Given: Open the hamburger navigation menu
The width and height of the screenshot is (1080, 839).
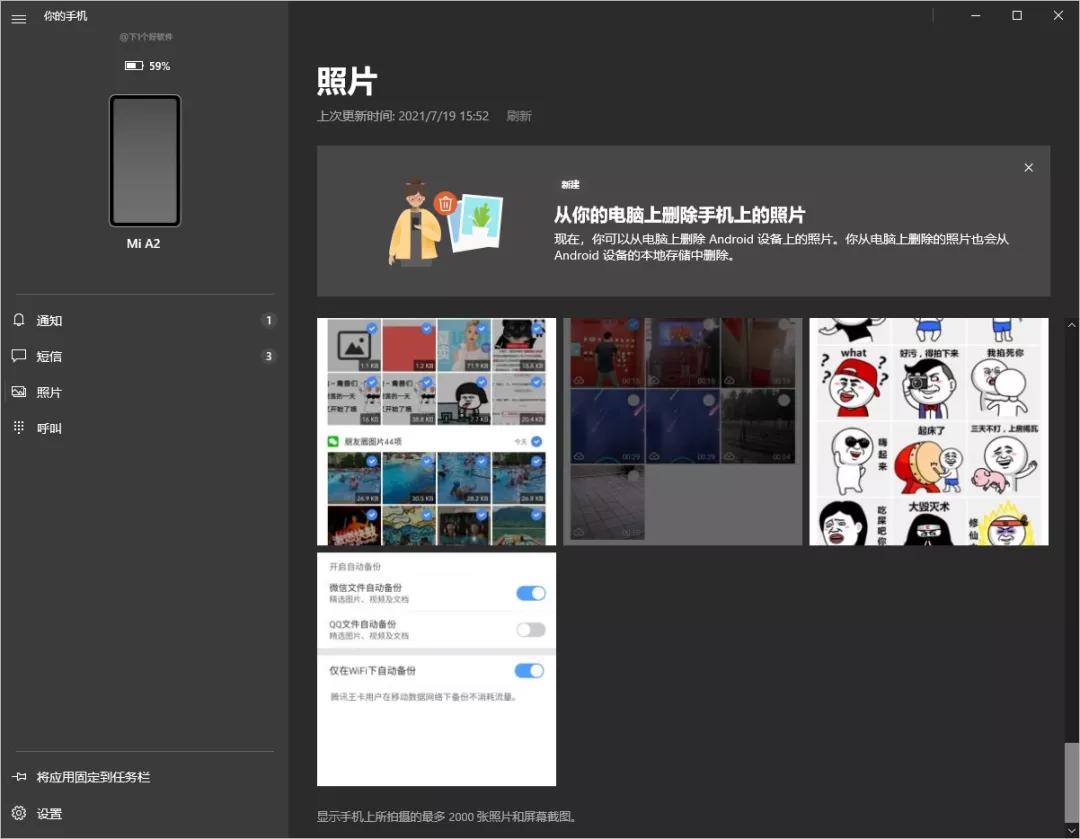Looking at the screenshot, I should point(18,16).
